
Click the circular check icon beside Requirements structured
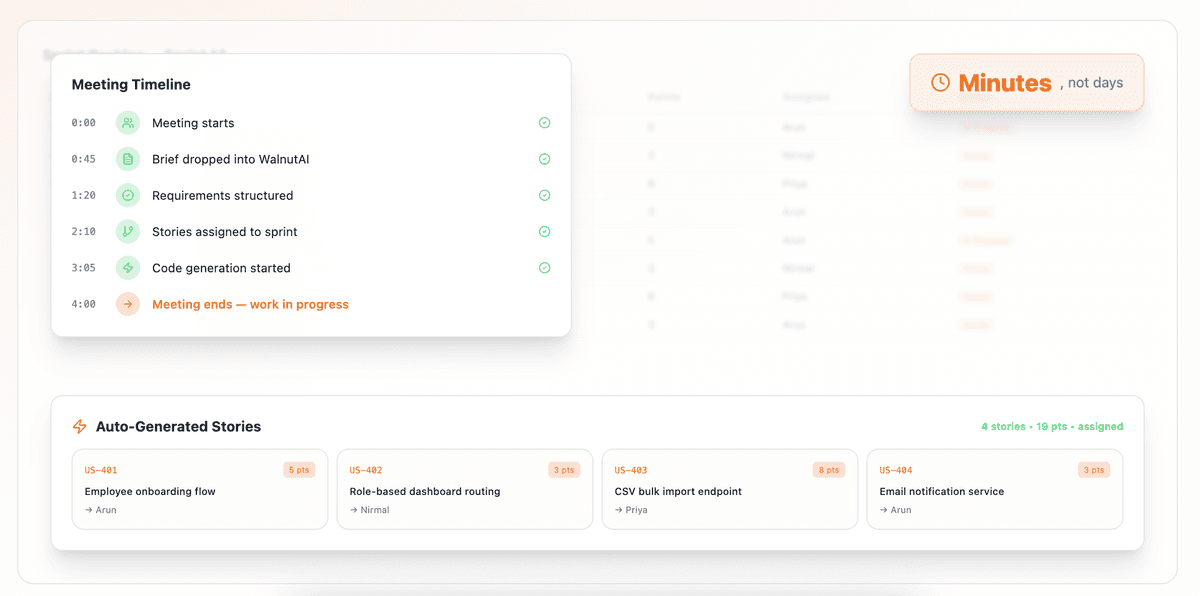[127, 195]
